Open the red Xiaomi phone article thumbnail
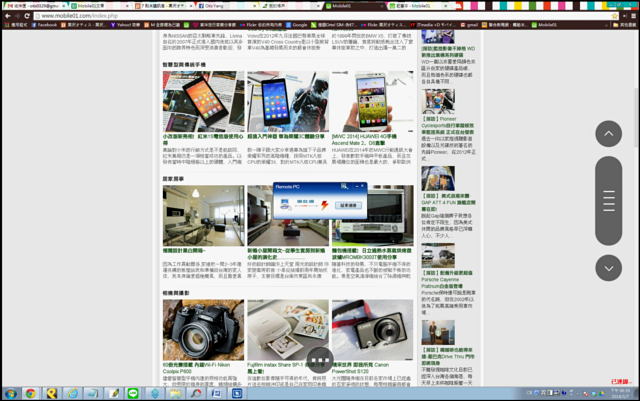The width and height of the screenshot is (640, 401). [x=203, y=101]
